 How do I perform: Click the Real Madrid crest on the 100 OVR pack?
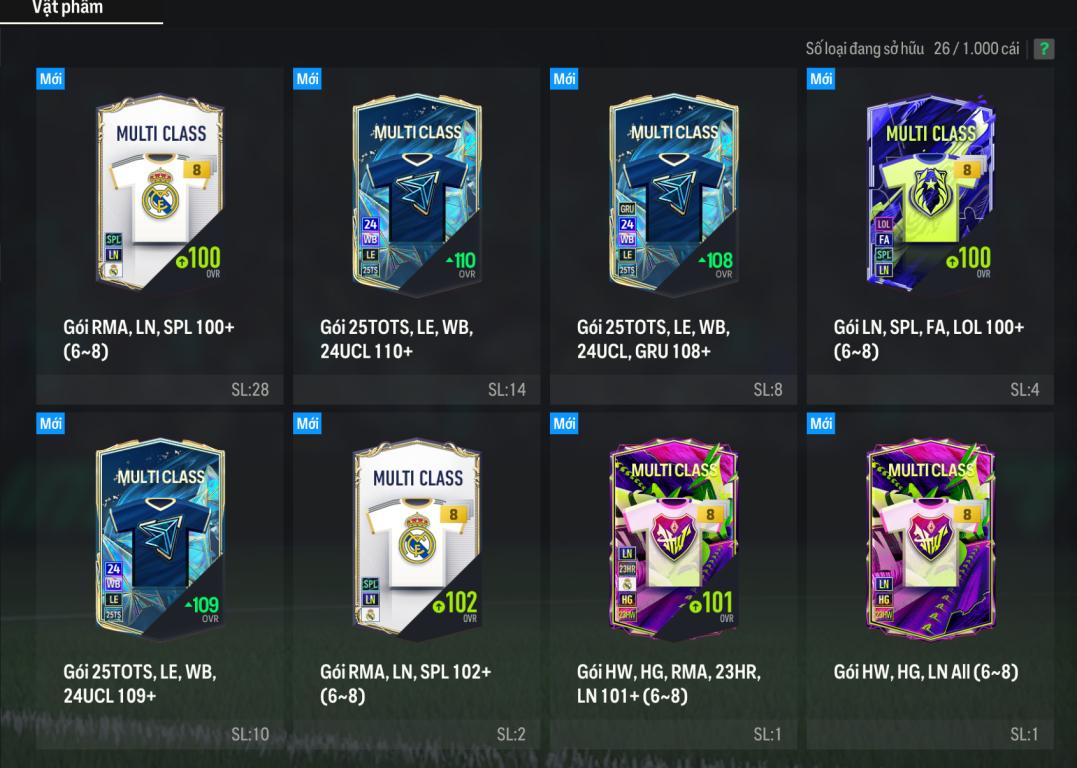coord(159,194)
